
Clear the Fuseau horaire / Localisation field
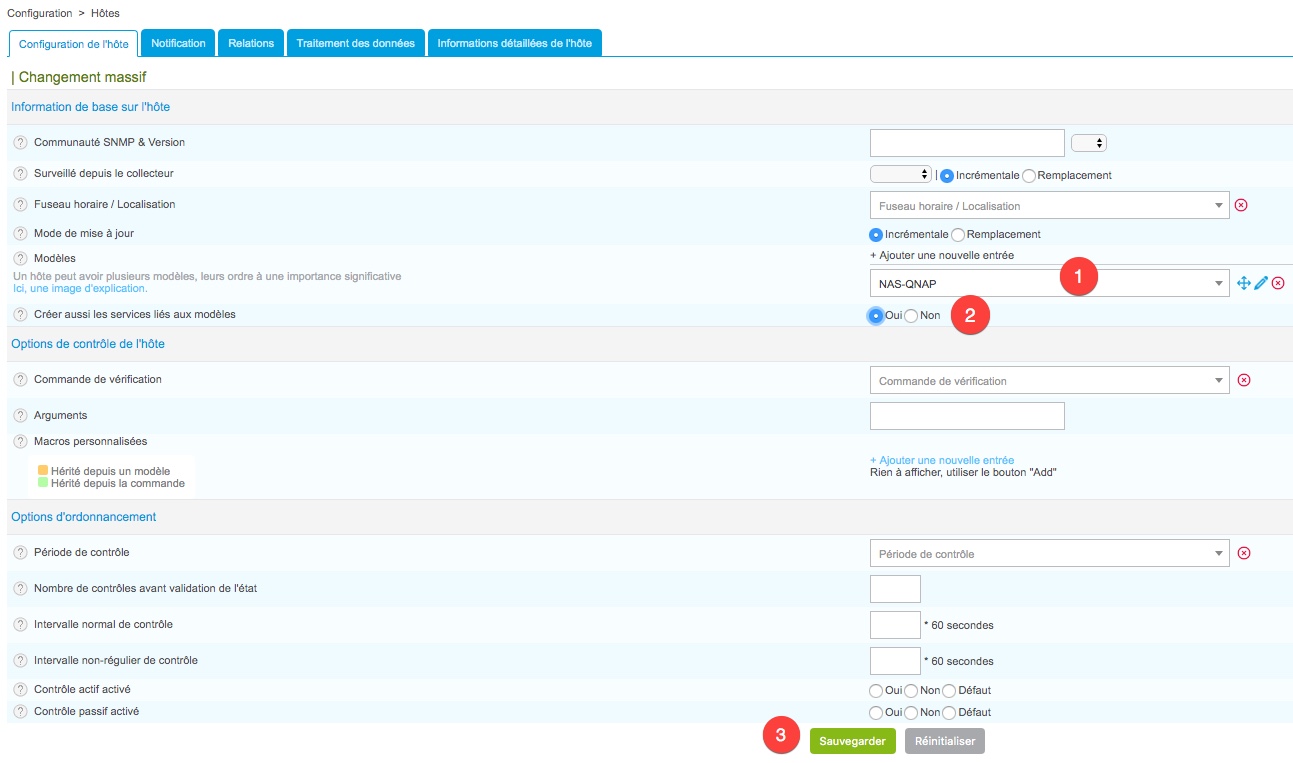pos(1241,205)
